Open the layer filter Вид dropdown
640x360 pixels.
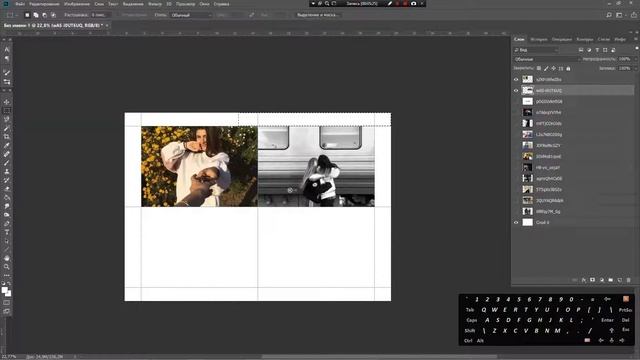coord(536,50)
